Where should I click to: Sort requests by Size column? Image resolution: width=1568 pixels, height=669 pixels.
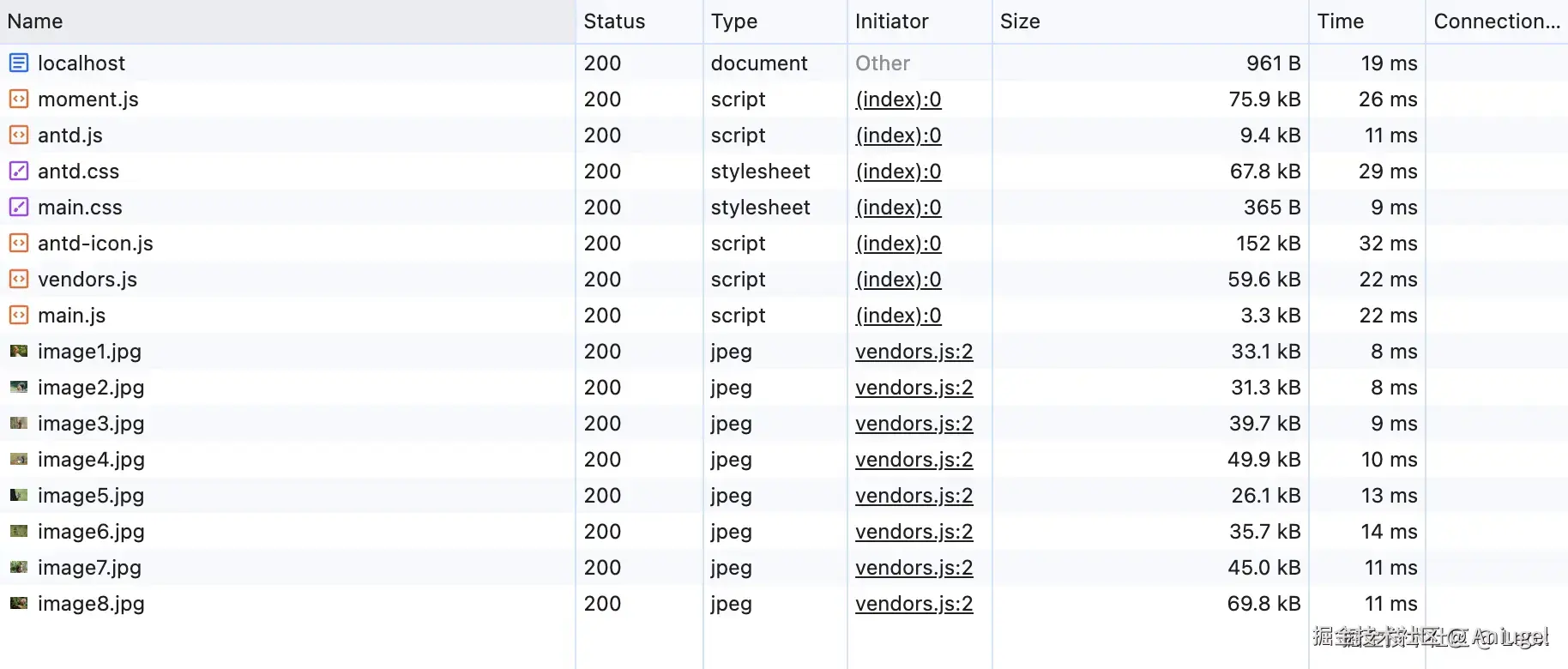click(1020, 21)
